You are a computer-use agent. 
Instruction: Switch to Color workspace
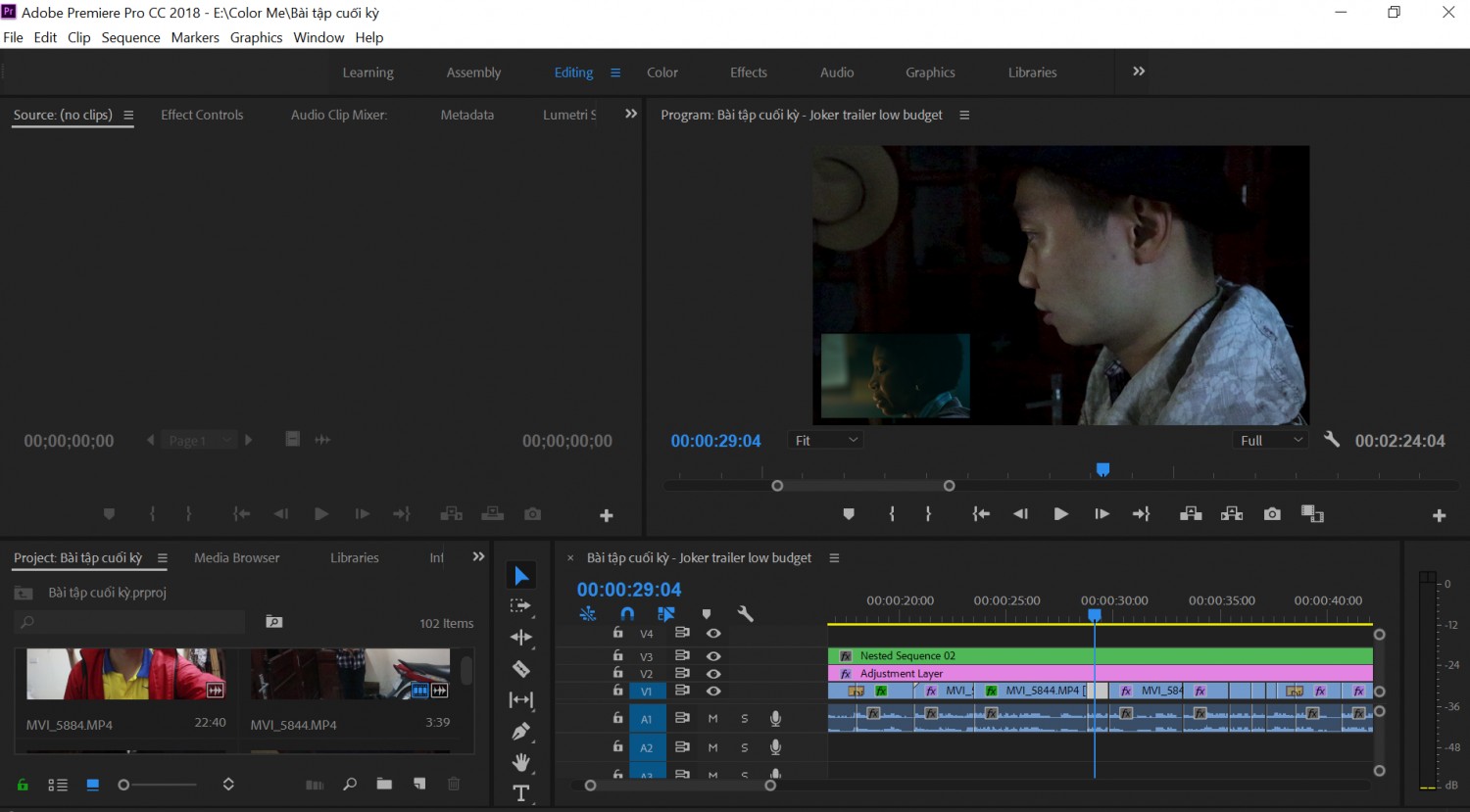pos(662,72)
